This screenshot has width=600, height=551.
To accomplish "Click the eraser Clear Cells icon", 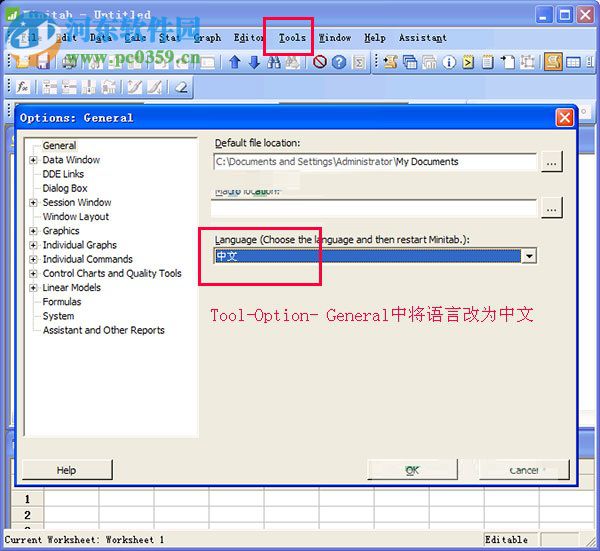I will [181, 87].
